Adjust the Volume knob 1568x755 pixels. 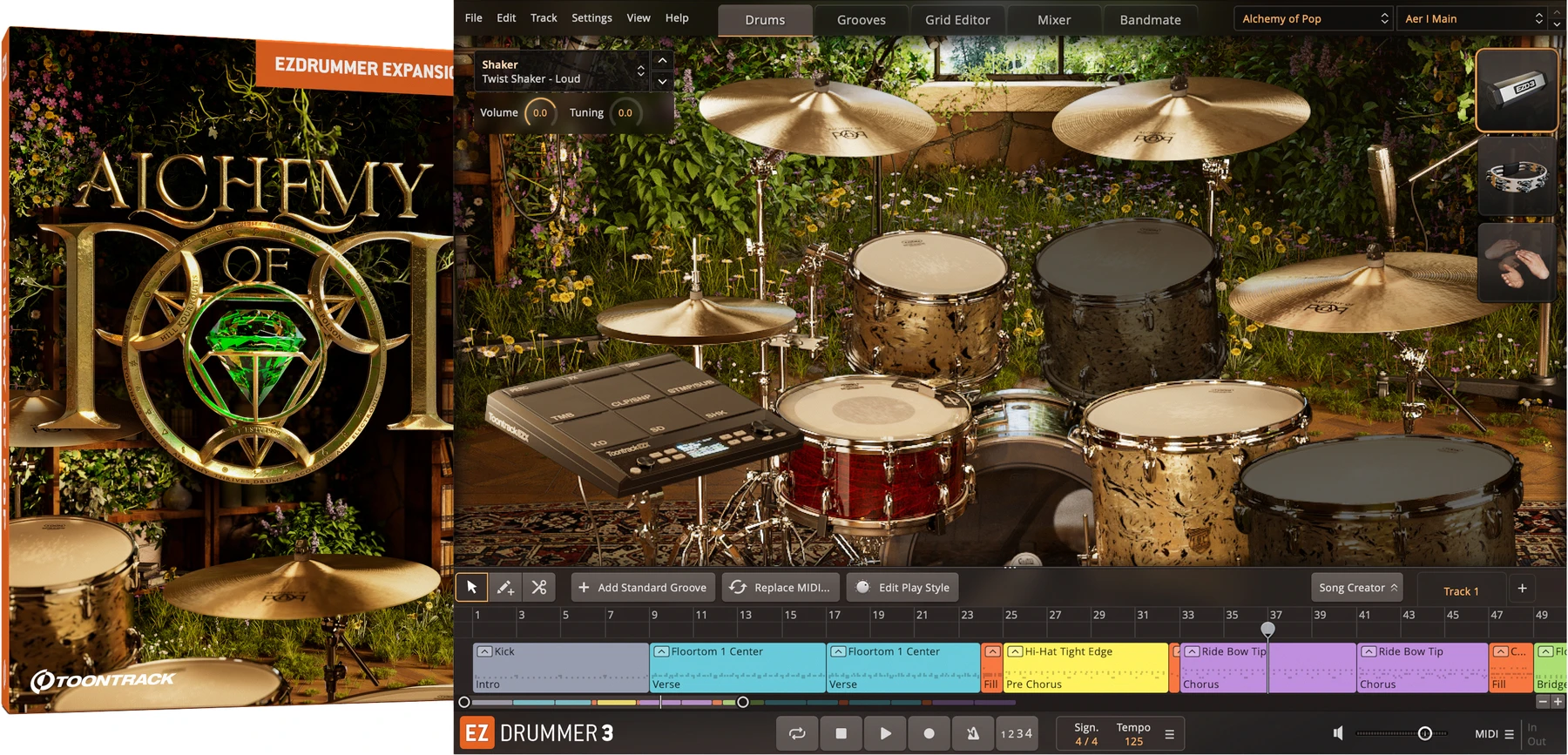coord(540,112)
